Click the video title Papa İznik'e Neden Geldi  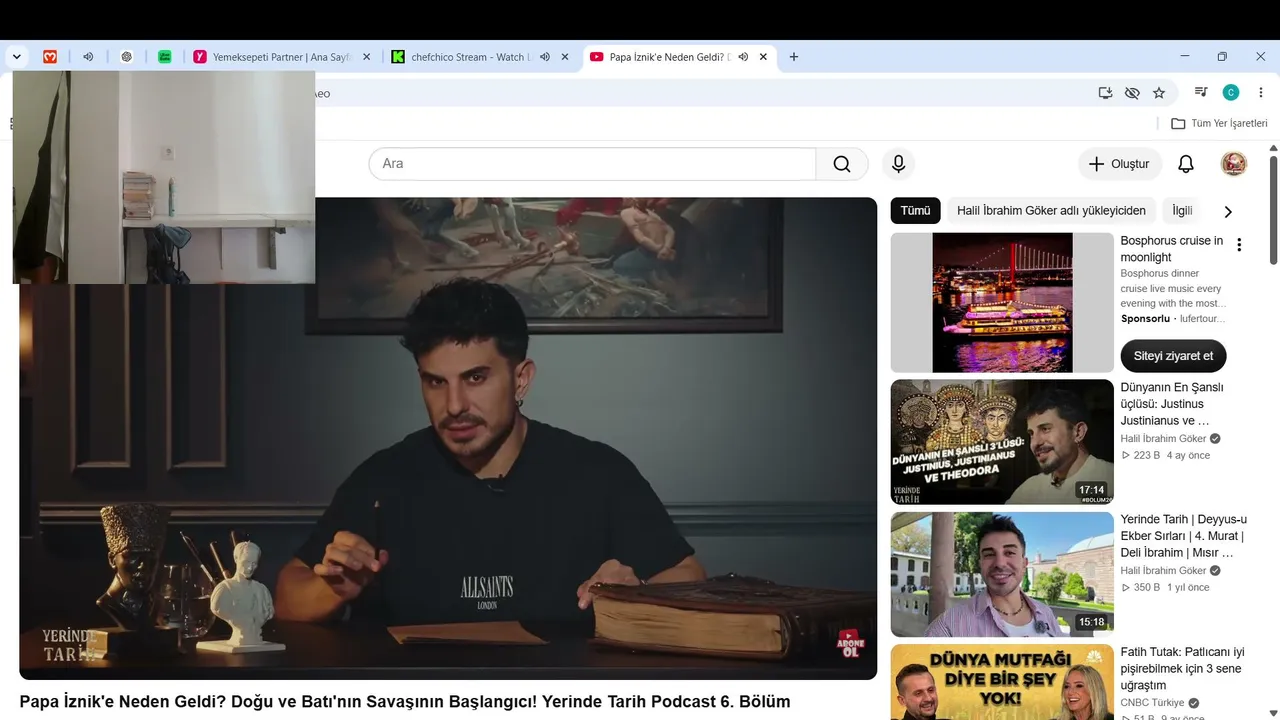click(405, 702)
